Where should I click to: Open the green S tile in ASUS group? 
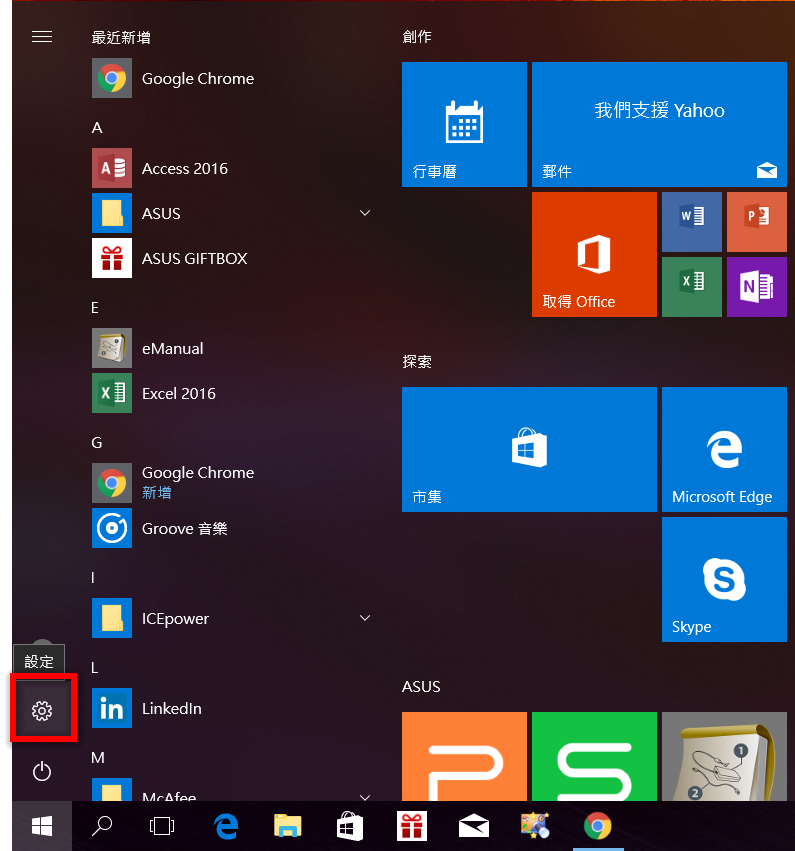[594, 756]
